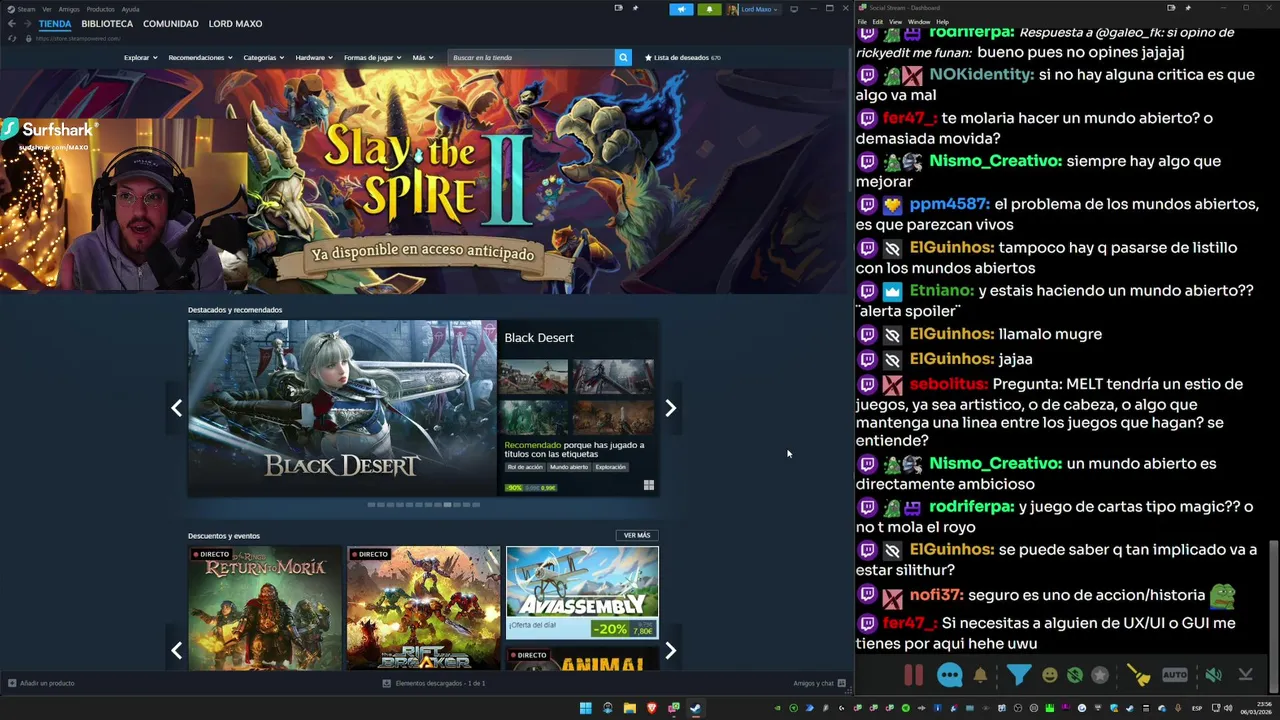This screenshot has height=720, width=1280.
Task: Open the Windows Start button
Action: click(x=585, y=708)
